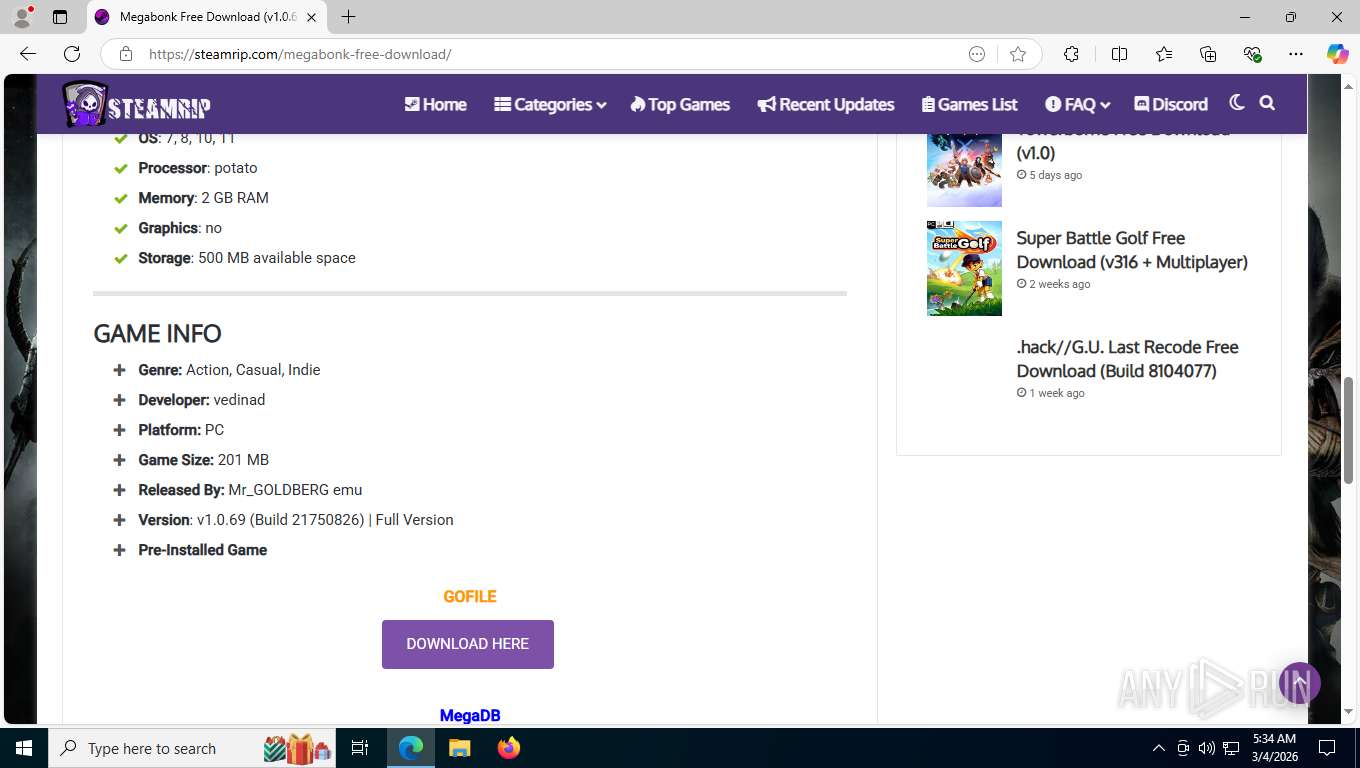Open Super Battle Golf thumbnail image
This screenshot has height=768, width=1360.
click(x=964, y=268)
